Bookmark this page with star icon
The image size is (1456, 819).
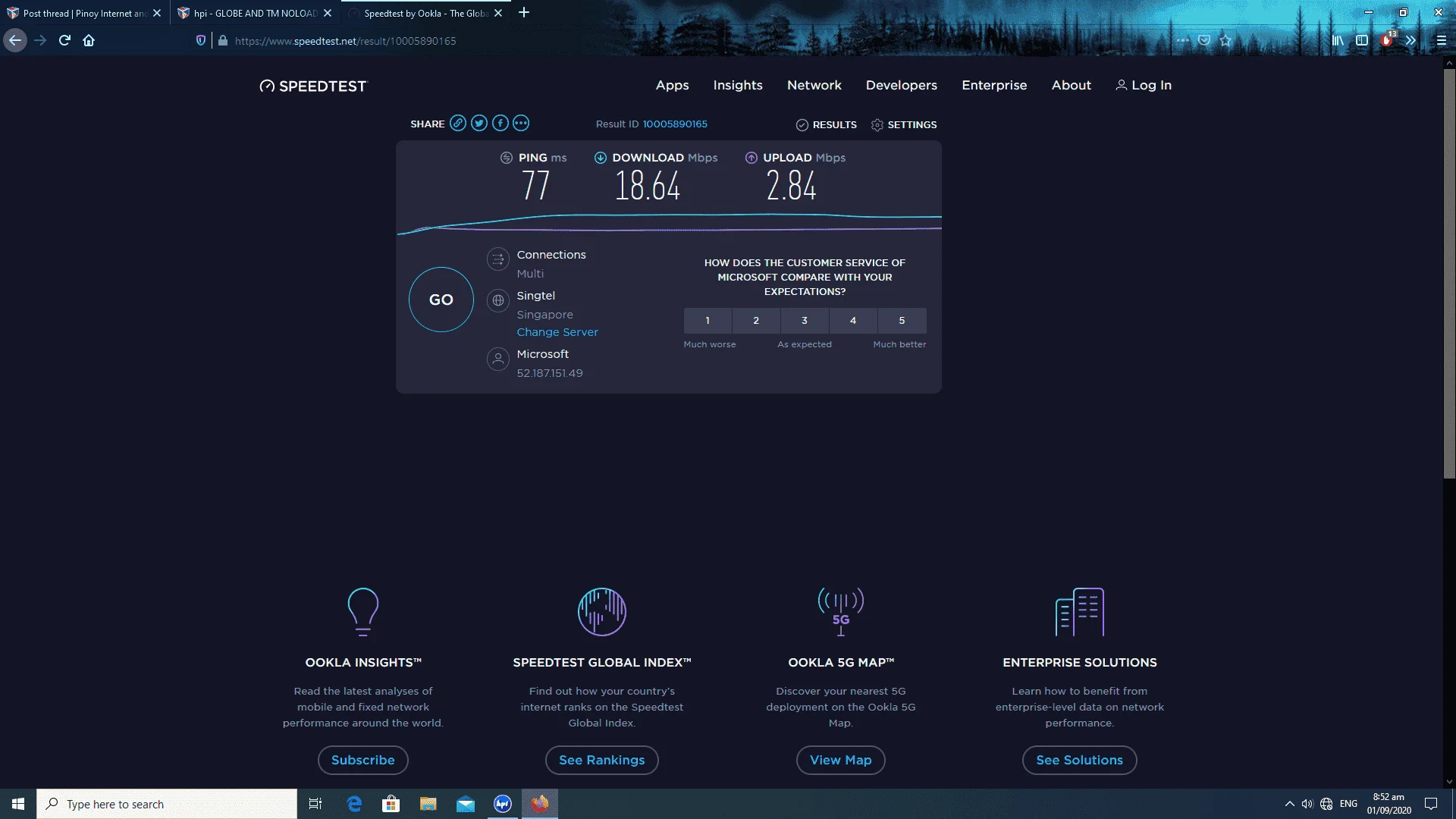tap(1226, 41)
